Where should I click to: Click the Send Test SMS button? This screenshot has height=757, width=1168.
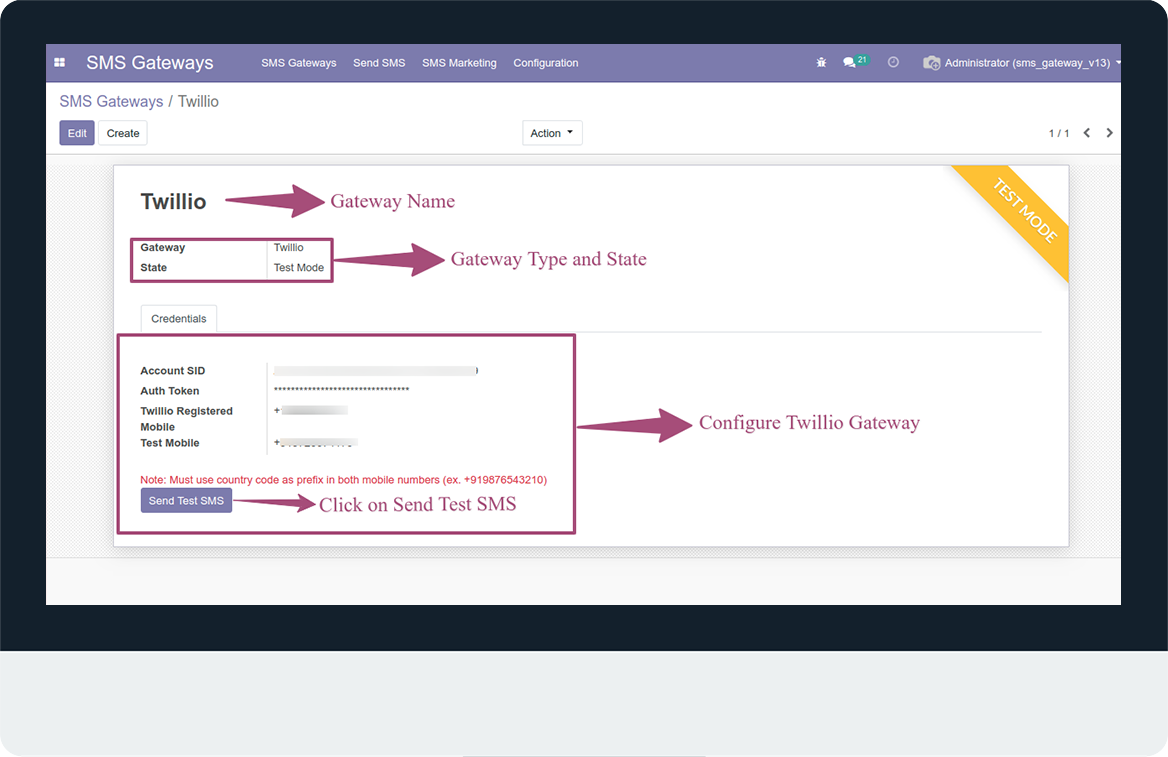tap(186, 501)
